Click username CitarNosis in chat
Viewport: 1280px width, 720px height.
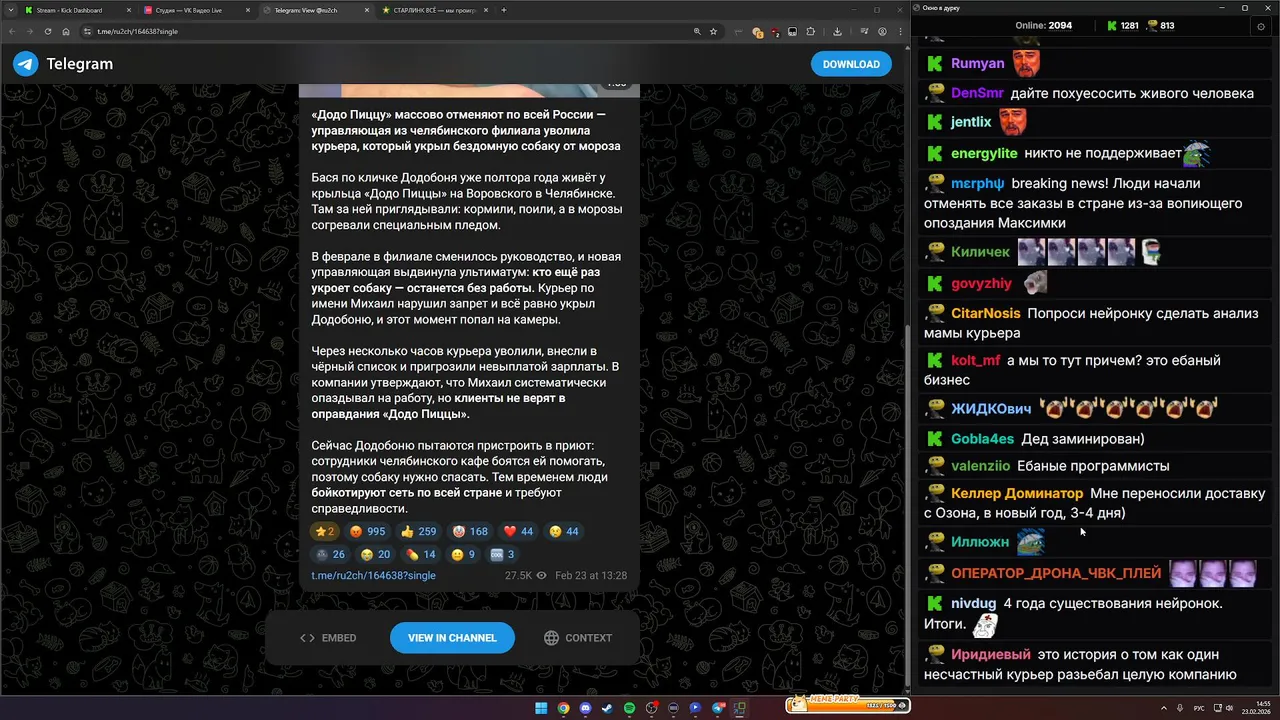(x=986, y=313)
